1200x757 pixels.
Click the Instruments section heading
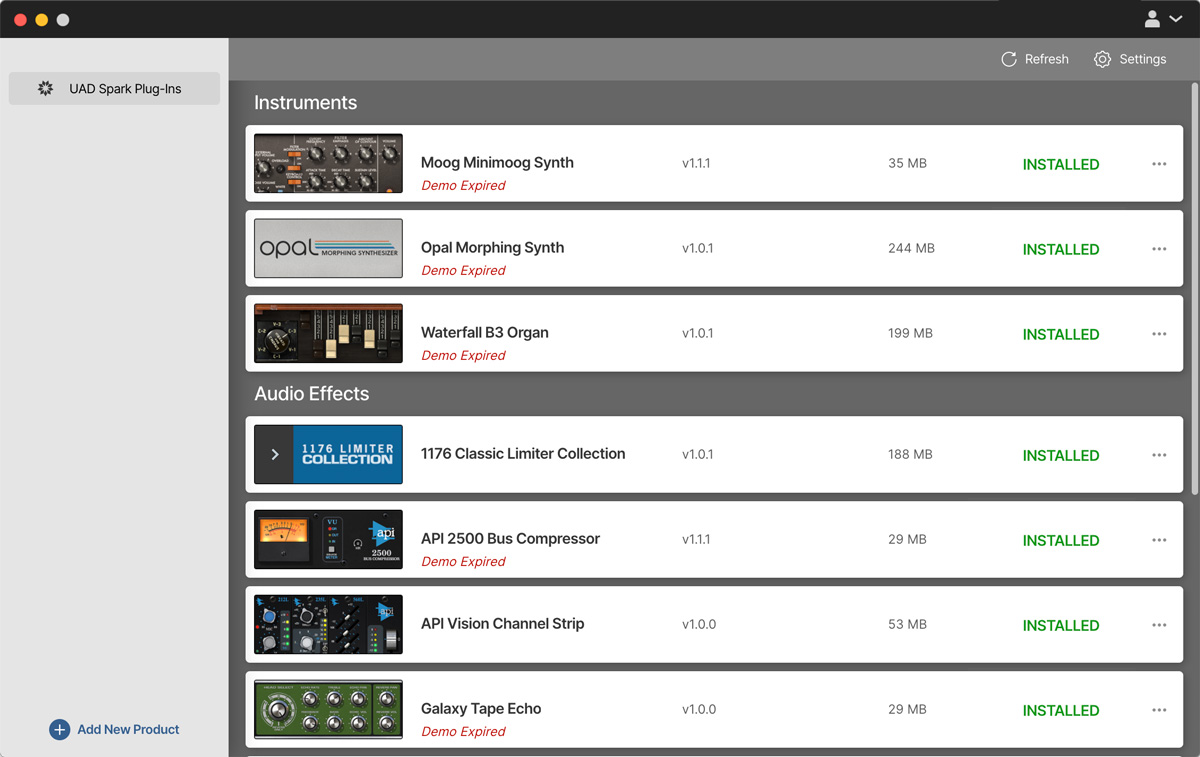point(305,102)
